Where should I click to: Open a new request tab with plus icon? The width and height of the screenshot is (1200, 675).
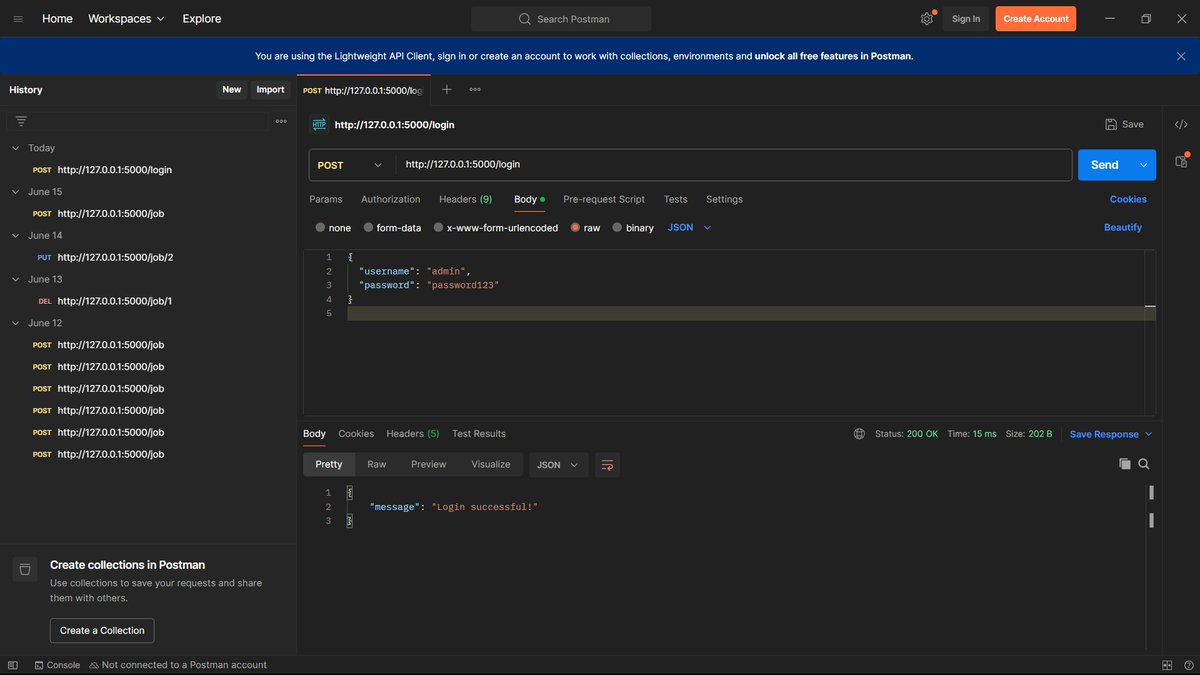tap(447, 89)
